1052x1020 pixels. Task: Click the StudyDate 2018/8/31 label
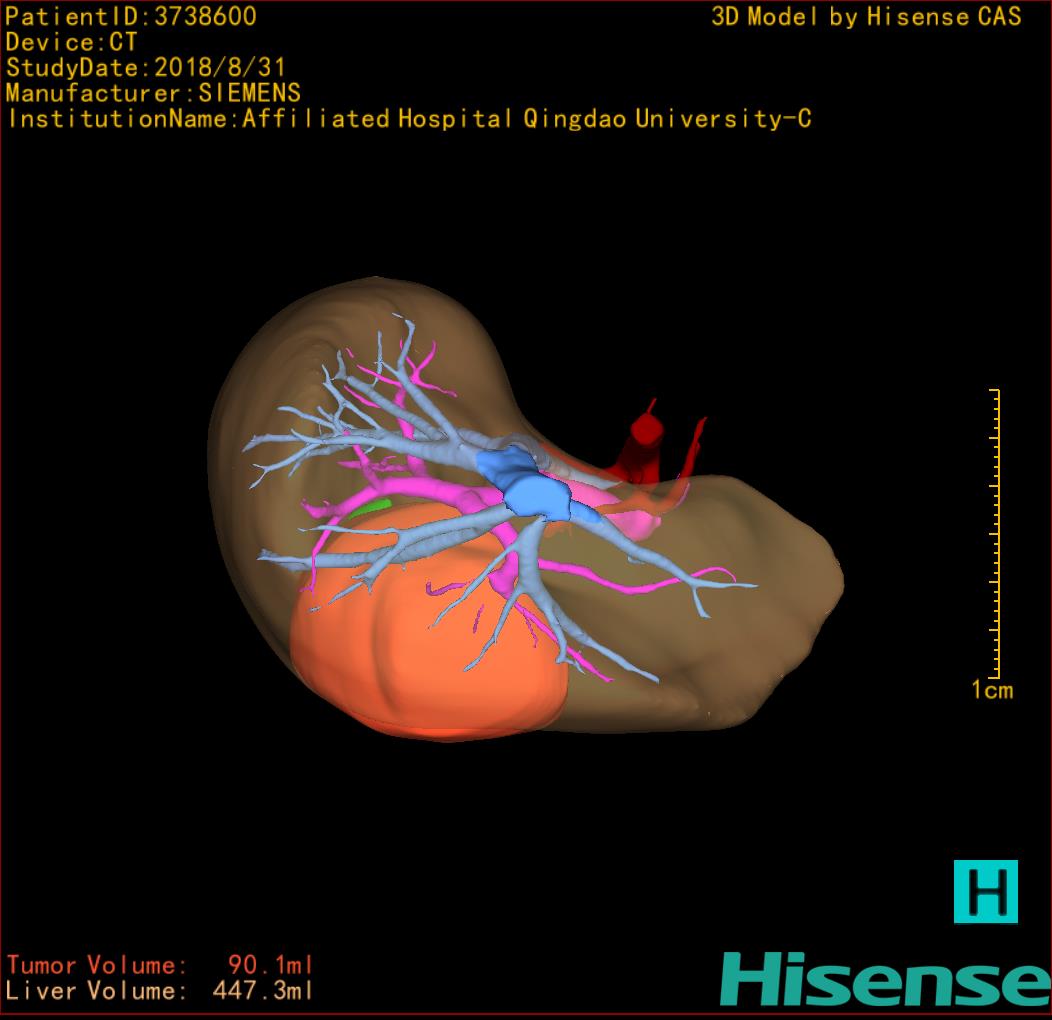(146, 68)
